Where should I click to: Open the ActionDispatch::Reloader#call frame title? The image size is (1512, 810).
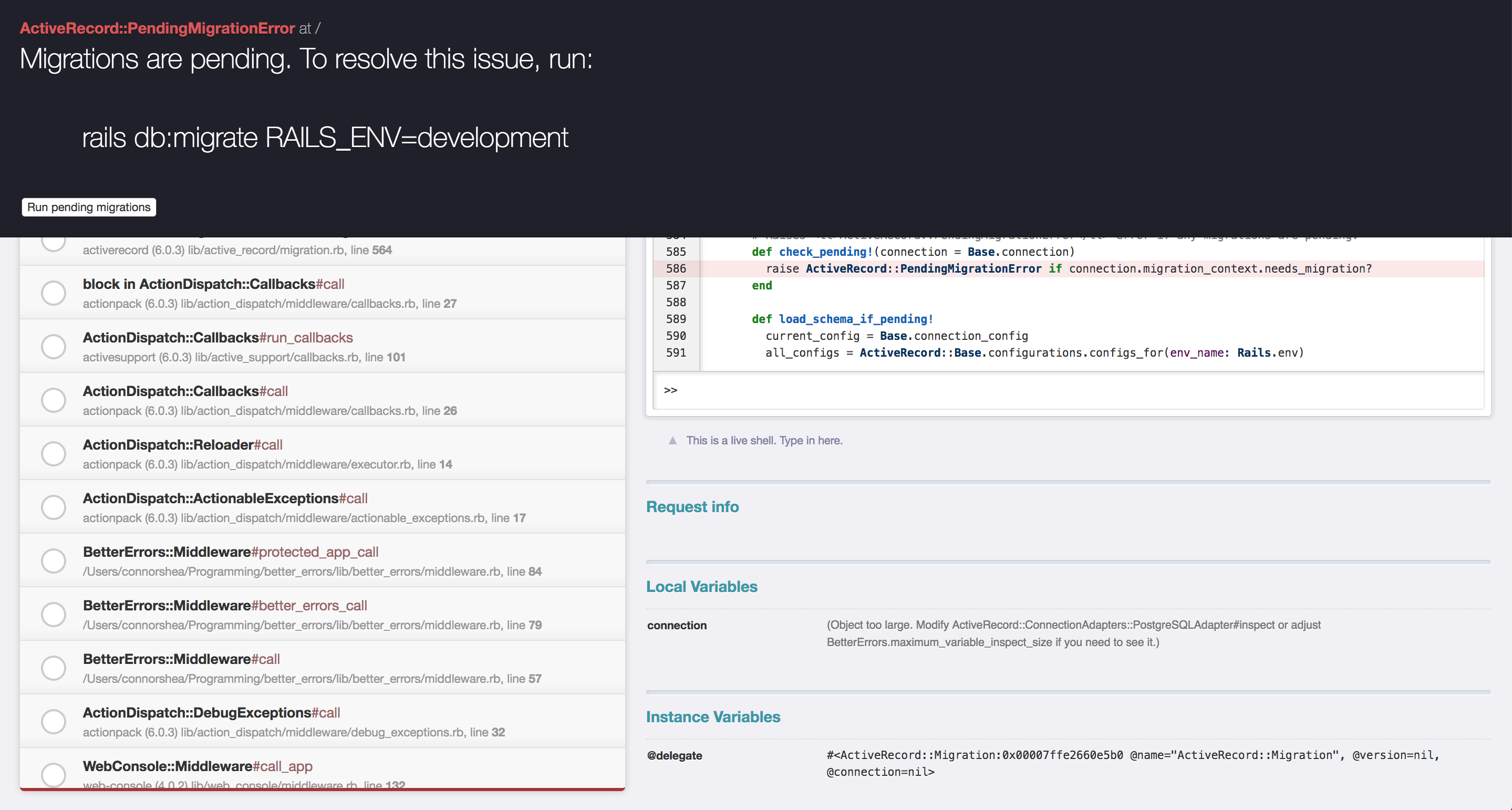[x=182, y=445]
